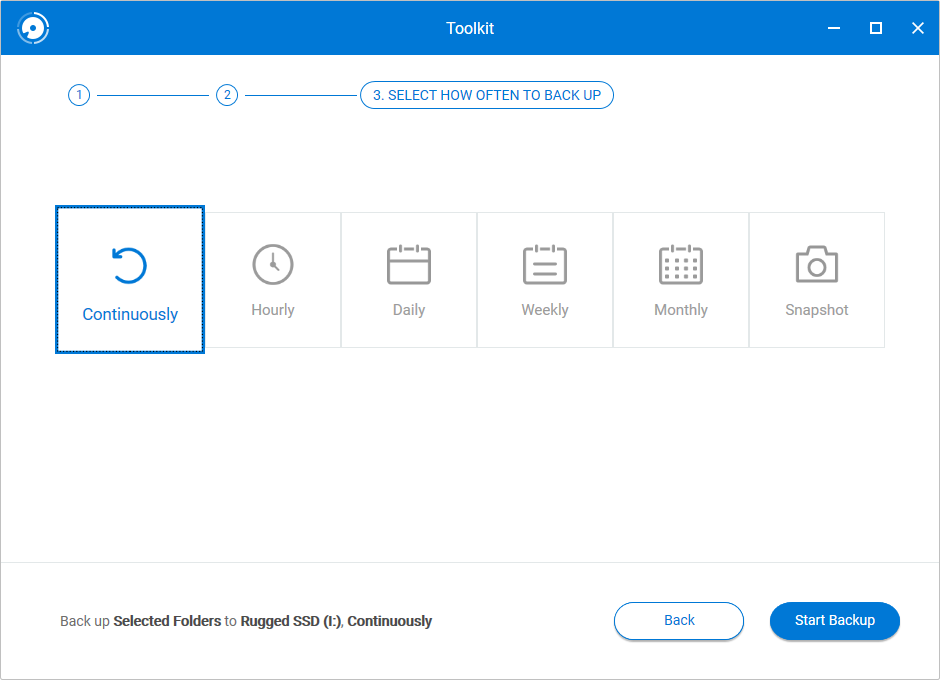The width and height of the screenshot is (940, 680).
Task: Select the Snapshot camera option
Action: pyautogui.click(x=817, y=279)
